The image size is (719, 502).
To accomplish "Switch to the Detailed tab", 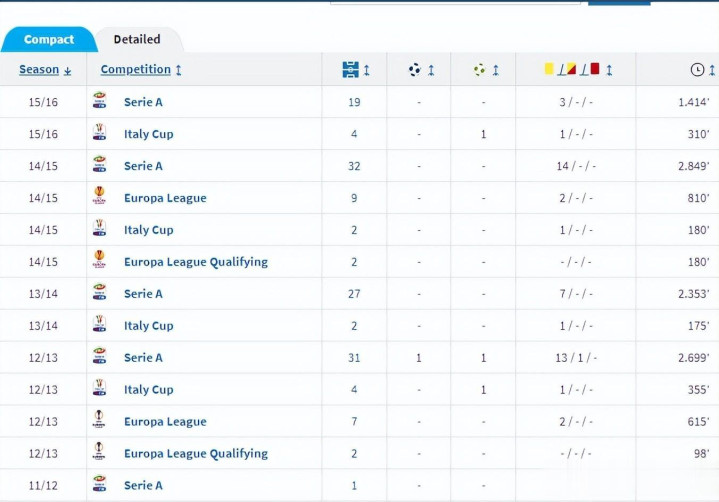I will tap(137, 39).
